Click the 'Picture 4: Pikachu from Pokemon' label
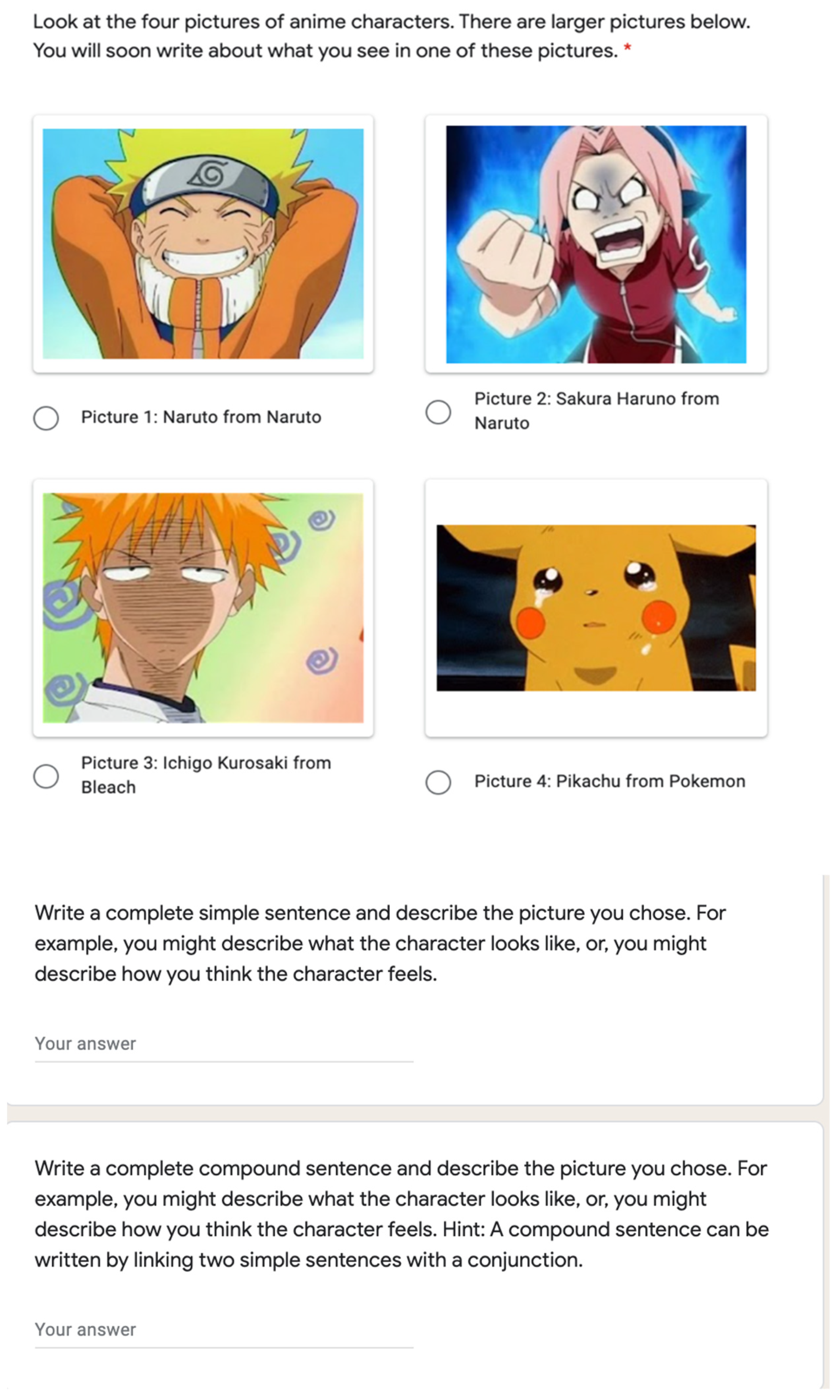Screen dimensions: 840x1400 [x=609, y=781]
